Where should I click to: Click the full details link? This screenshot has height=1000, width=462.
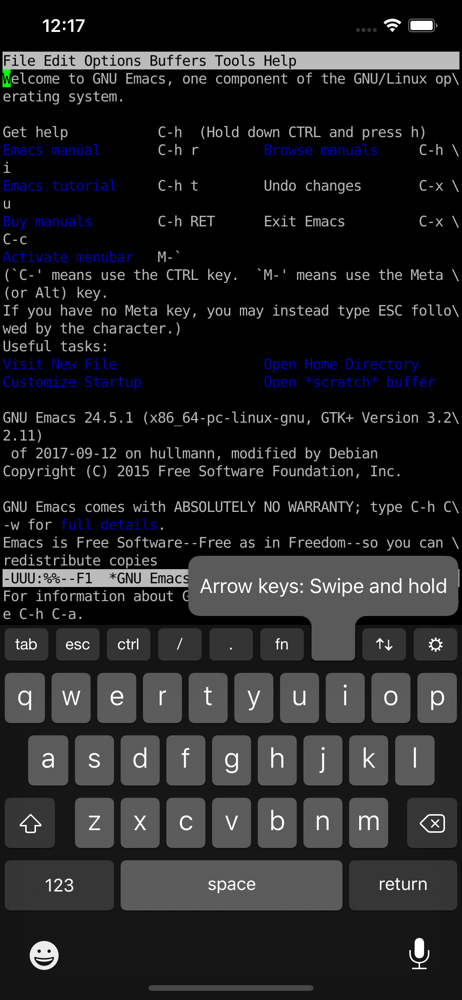[109, 526]
